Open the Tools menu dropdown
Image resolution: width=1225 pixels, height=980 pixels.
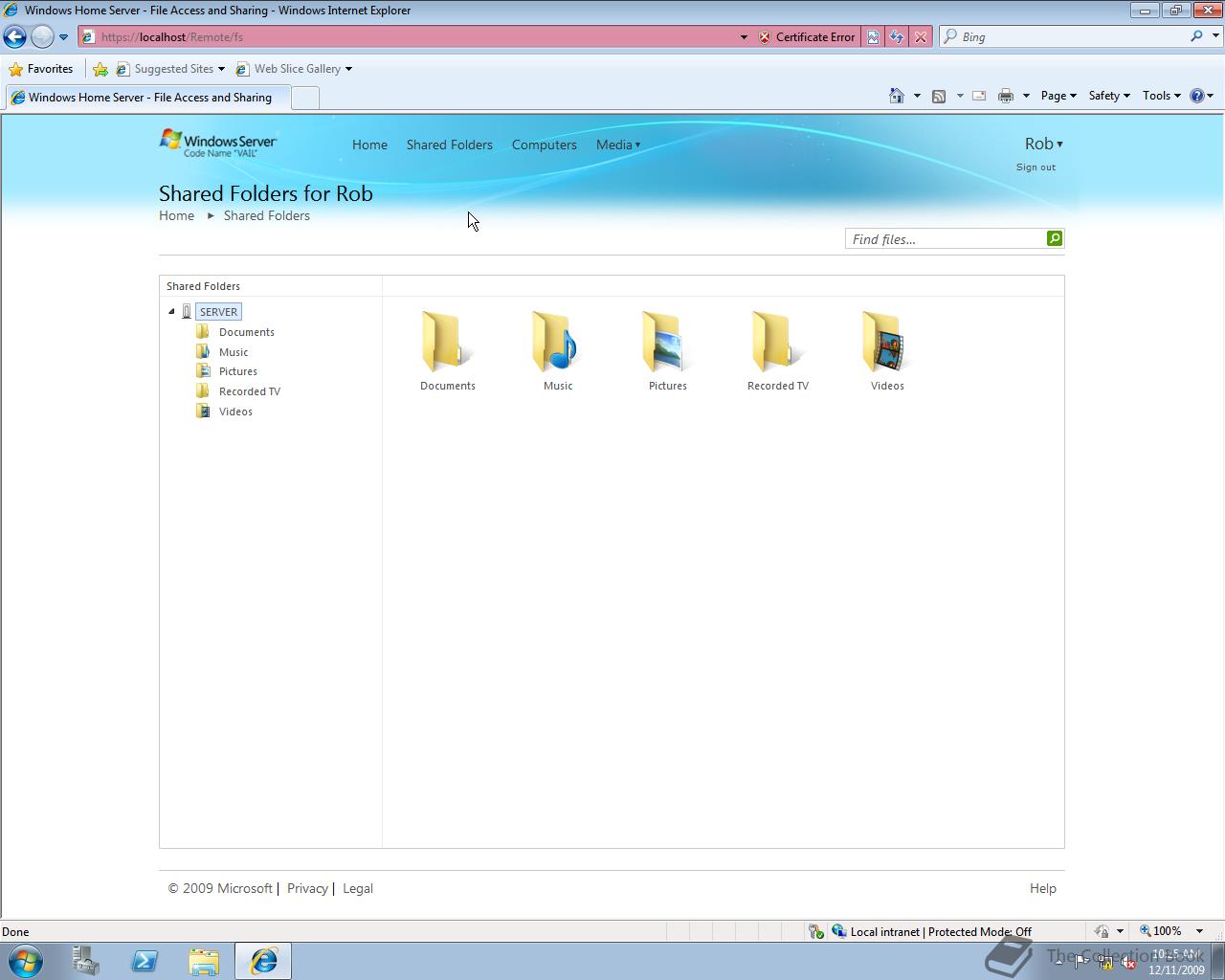tap(1161, 96)
